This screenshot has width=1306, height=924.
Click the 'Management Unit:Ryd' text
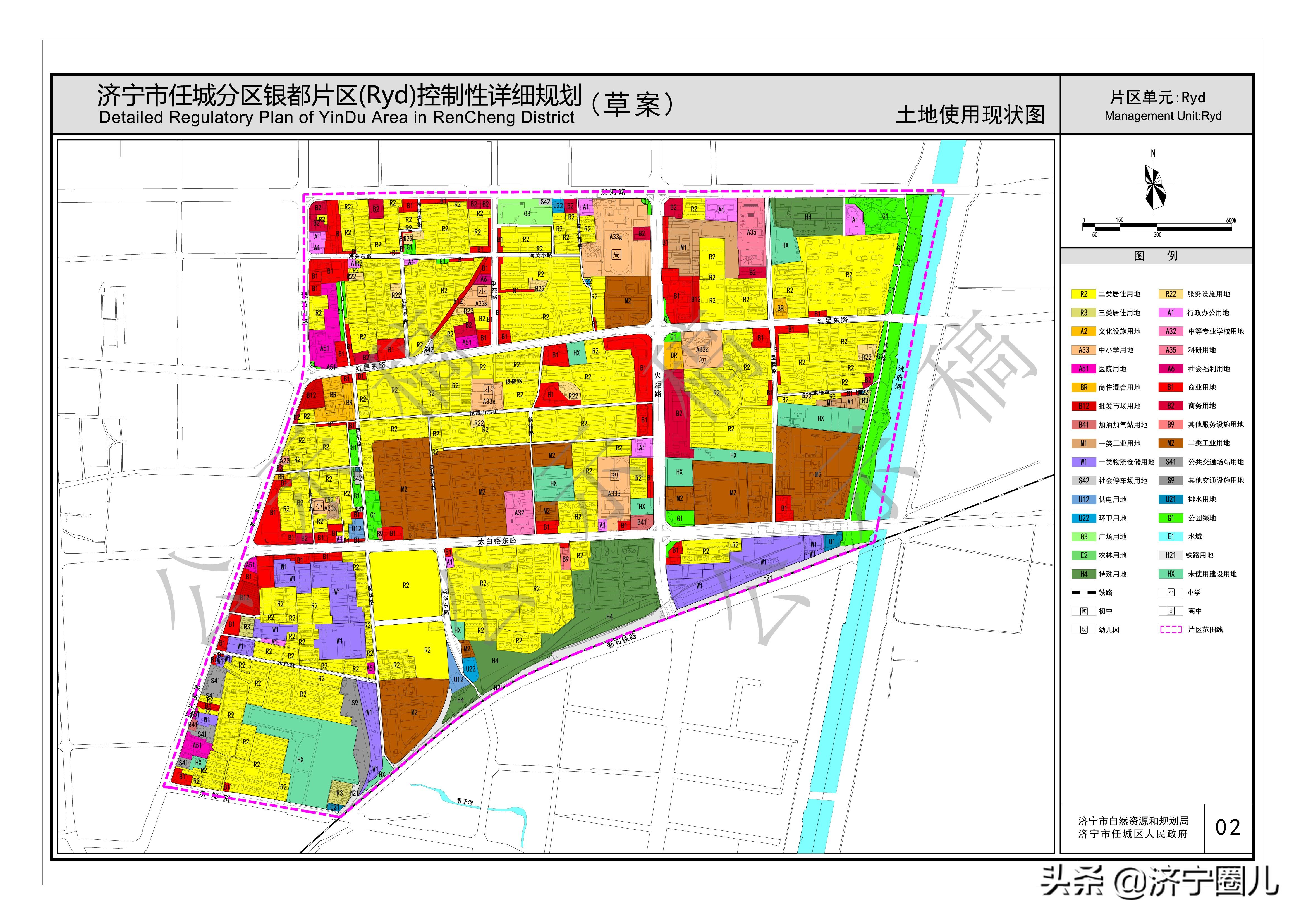click(x=1163, y=116)
